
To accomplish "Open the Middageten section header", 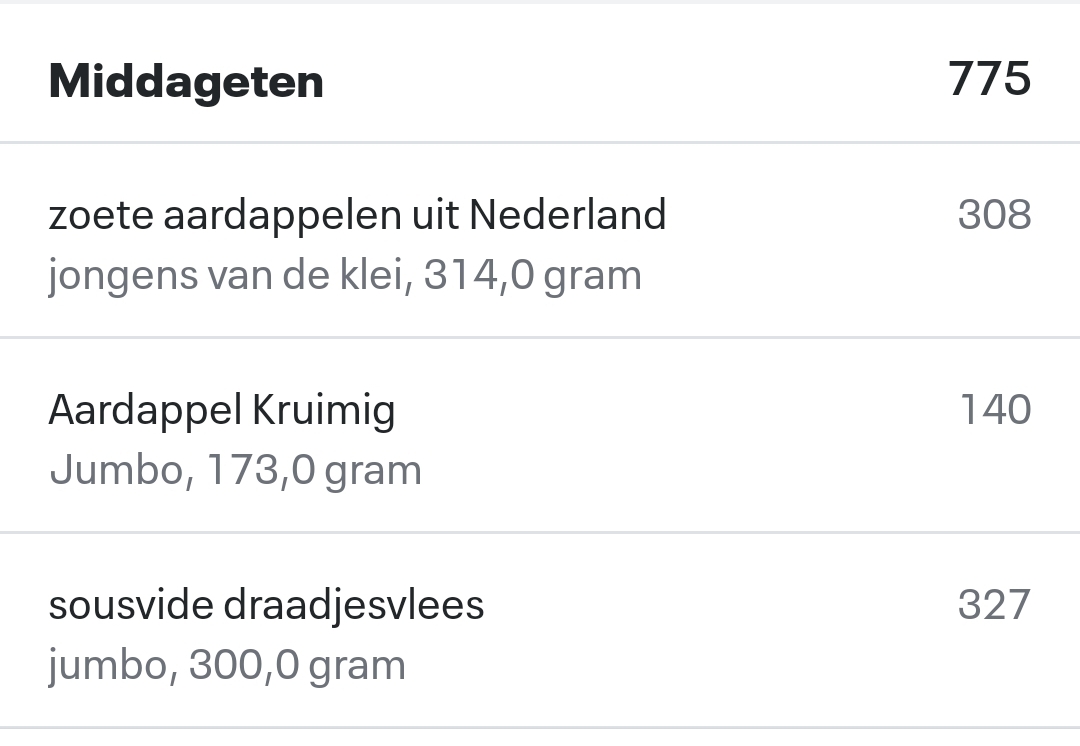I will (x=186, y=81).
